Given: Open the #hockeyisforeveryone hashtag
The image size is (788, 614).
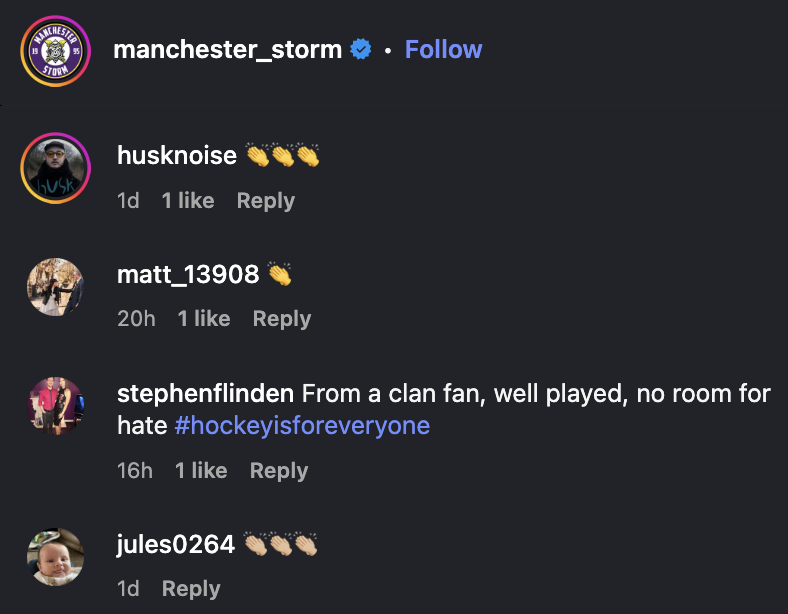Looking at the screenshot, I should 302,426.
